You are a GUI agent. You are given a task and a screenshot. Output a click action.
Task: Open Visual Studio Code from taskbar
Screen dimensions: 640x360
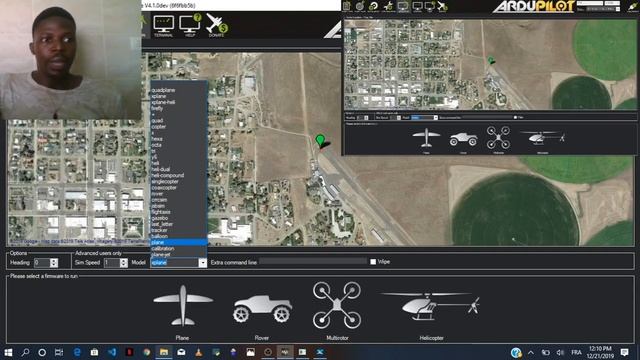[x=112, y=352]
